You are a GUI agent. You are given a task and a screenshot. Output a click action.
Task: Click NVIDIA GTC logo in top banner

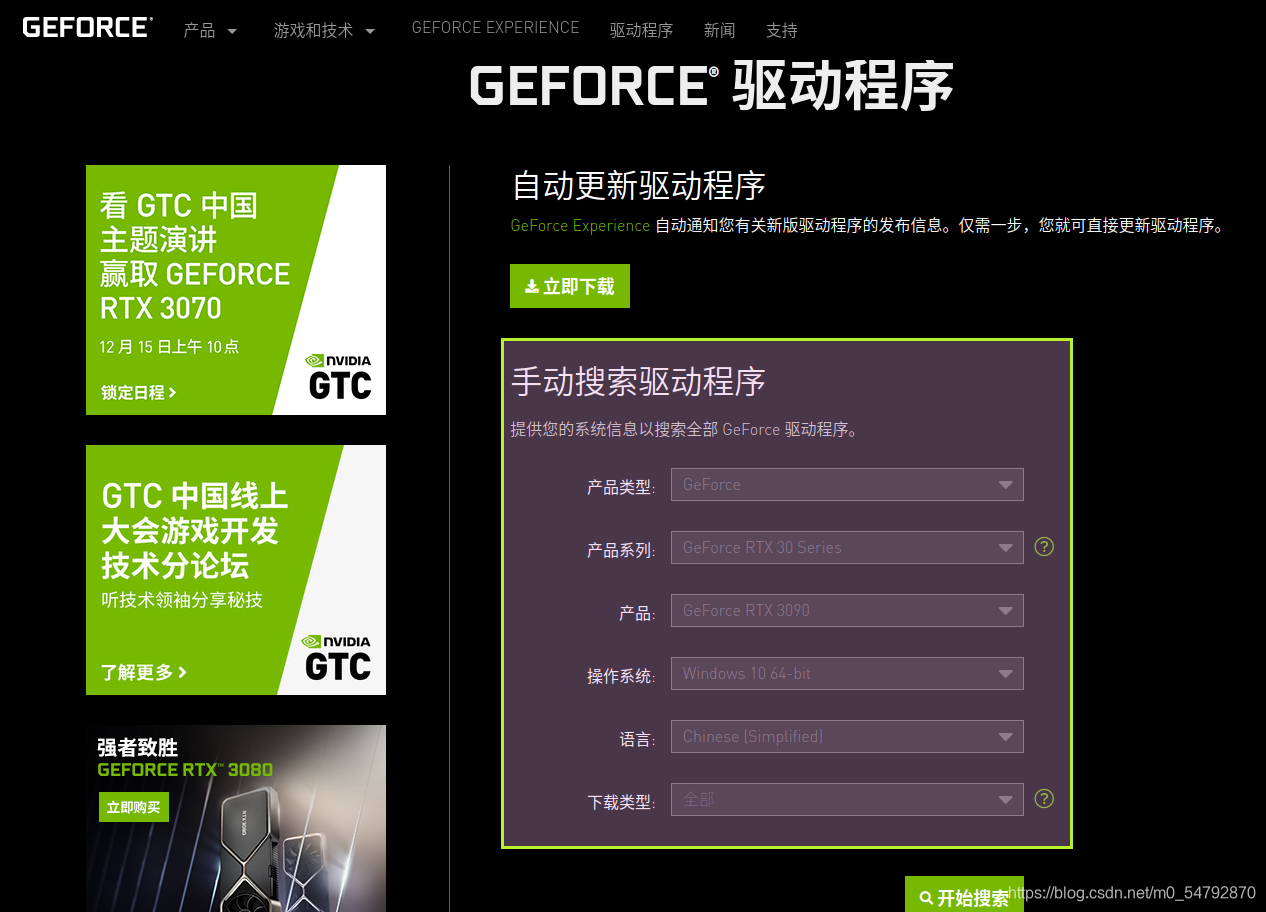[339, 376]
